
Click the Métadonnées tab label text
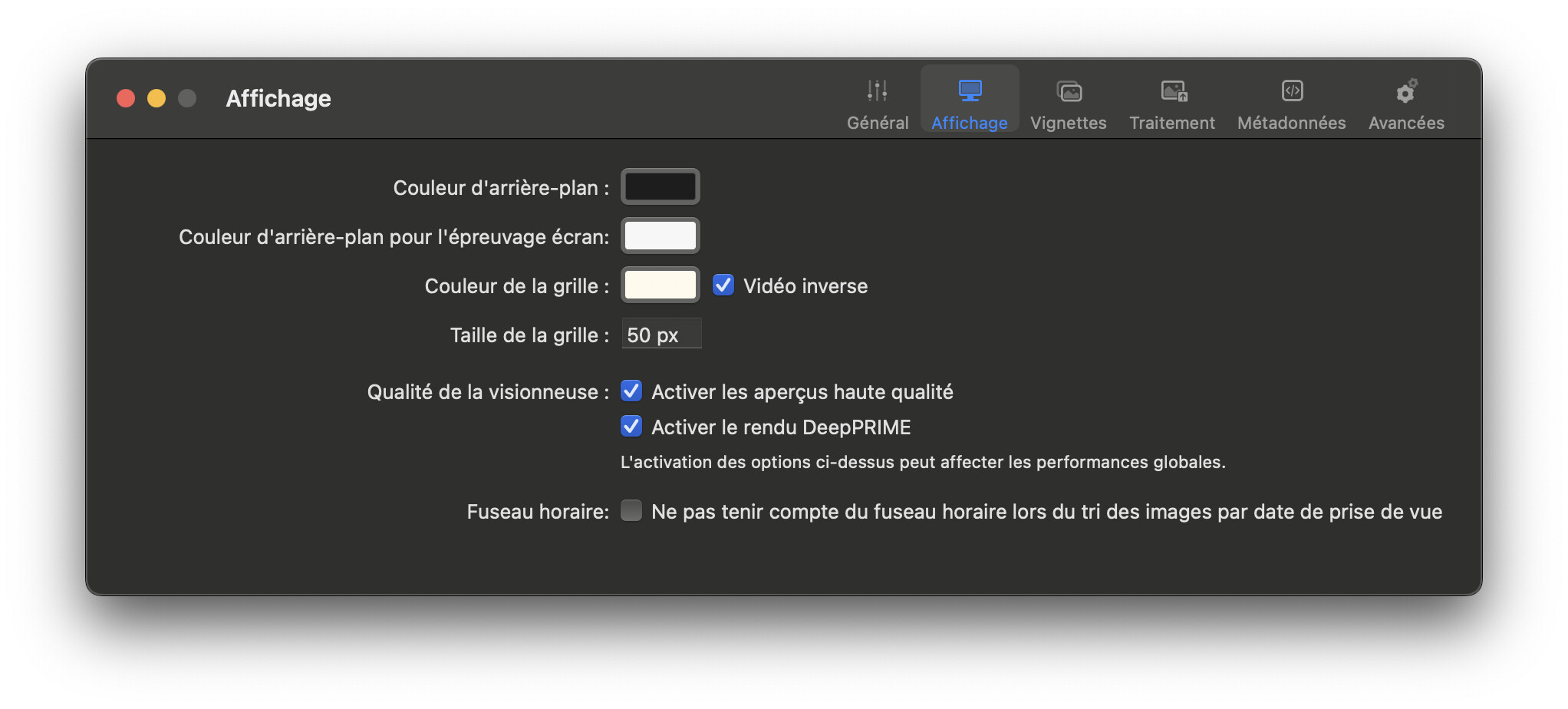tap(1291, 123)
